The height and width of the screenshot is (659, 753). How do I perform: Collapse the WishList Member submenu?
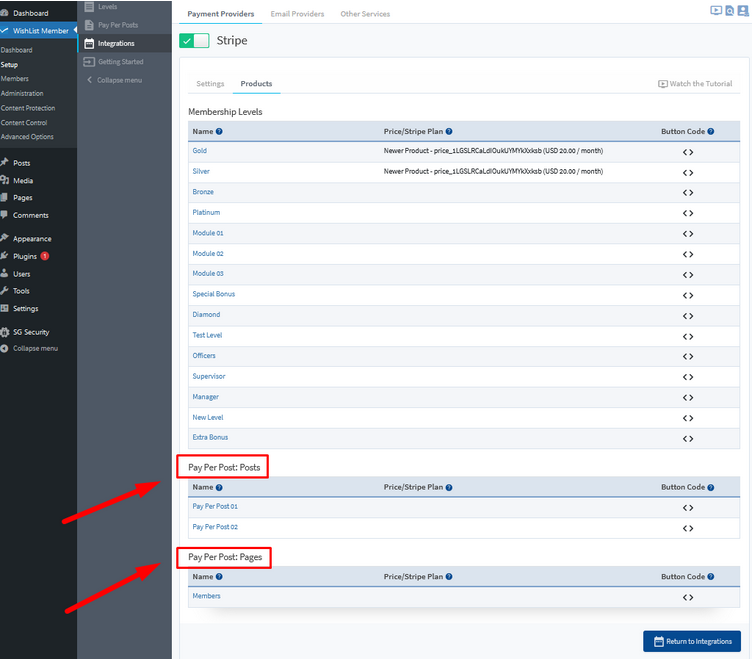pyautogui.click(x=115, y=80)
